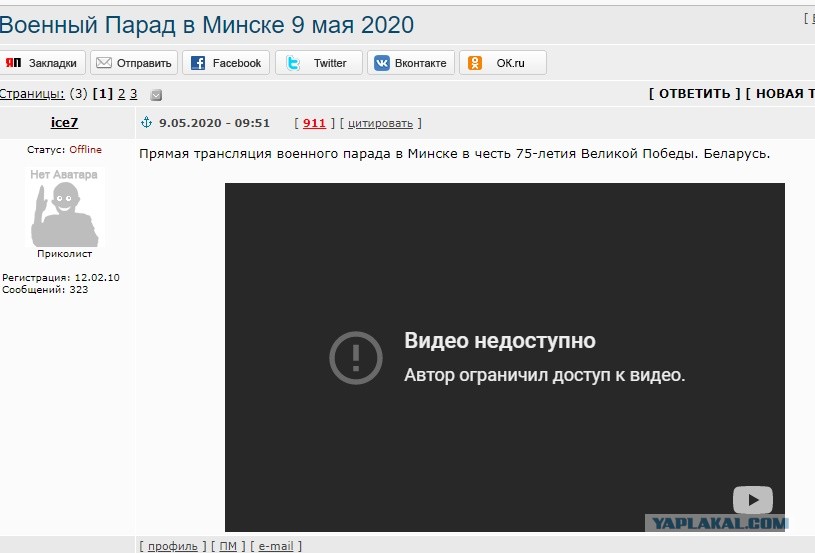The width and height of the screenshot is (815, 553).
Task: Open the ПМ private message link
Action: [x=228, y=546]
